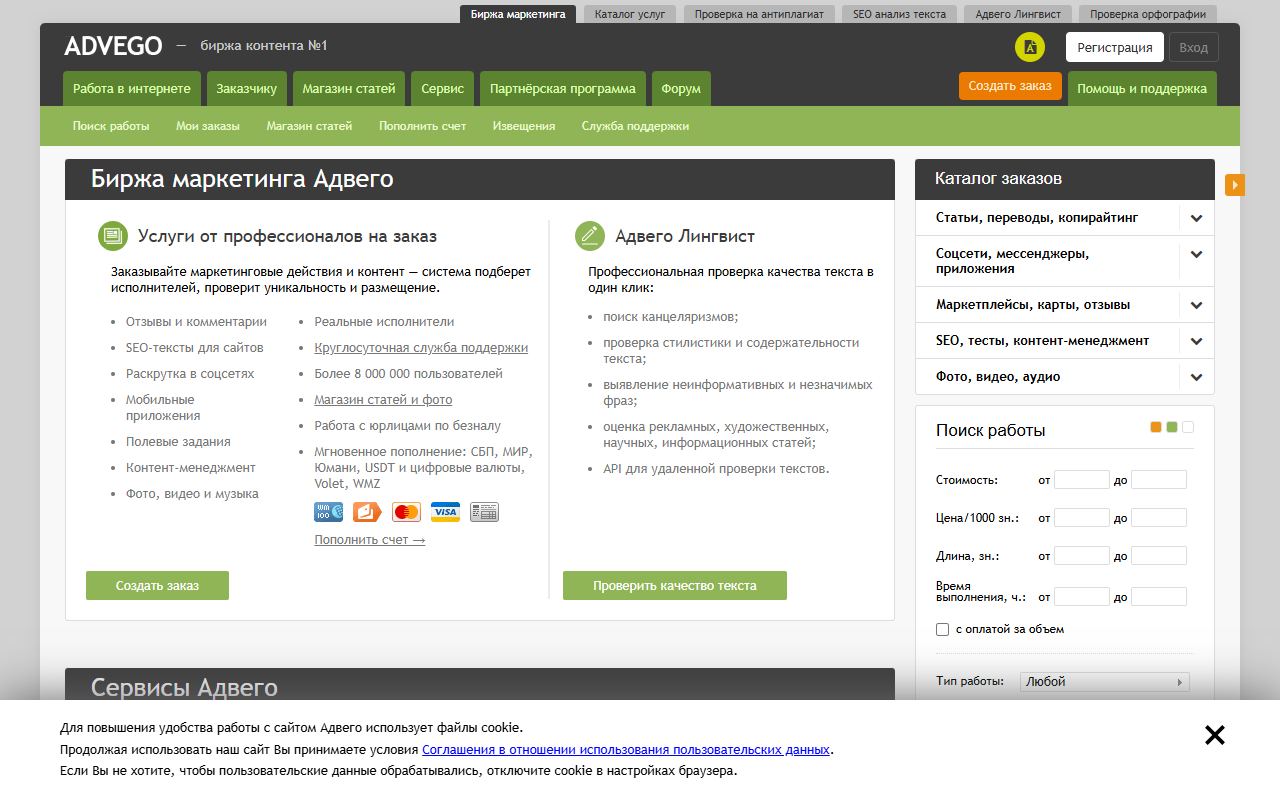Click the 'Регистрация' button
The height and width of the screenshot is (800, 1280).
(1115, 47)
